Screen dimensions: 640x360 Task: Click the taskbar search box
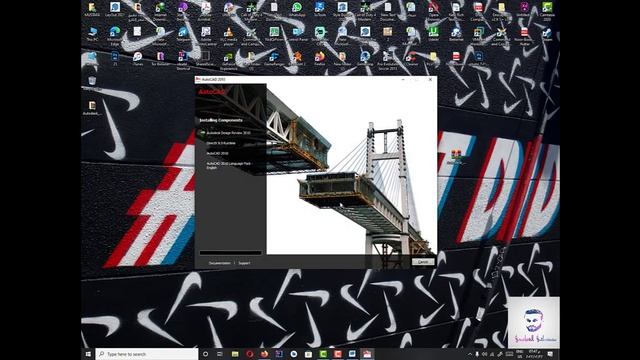147,354
